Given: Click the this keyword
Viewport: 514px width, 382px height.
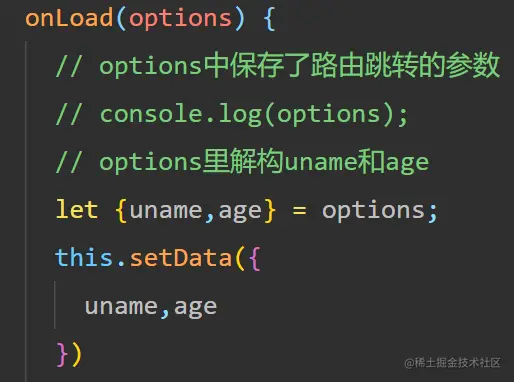Looking at the screenshot, I should point(84,258).
